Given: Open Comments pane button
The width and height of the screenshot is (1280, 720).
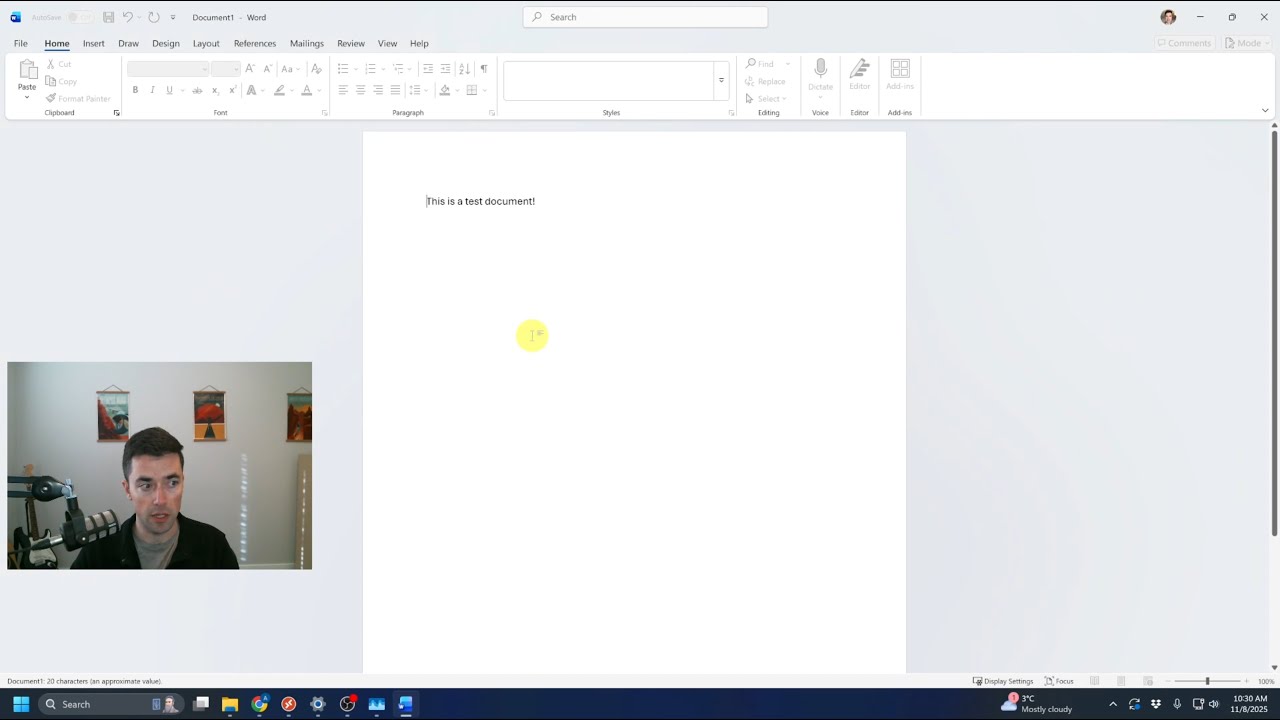Looking at the screenshot, I should click(x=1184, y=43).
